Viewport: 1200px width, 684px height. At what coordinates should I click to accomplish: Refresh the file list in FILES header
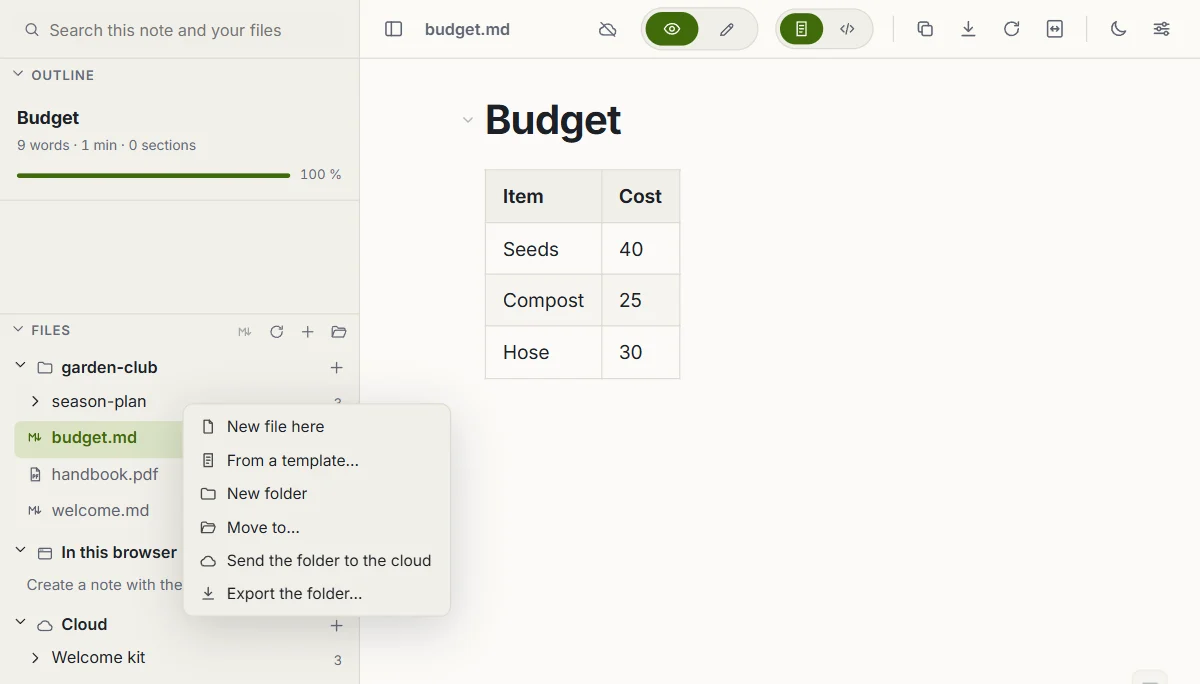(x=277, y=331)
